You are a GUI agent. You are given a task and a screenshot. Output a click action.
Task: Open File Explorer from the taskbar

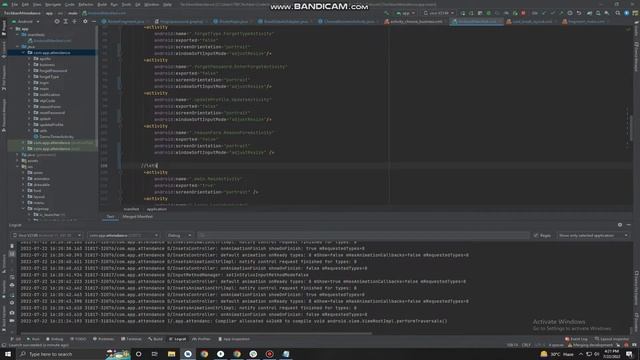click(171, 354)
